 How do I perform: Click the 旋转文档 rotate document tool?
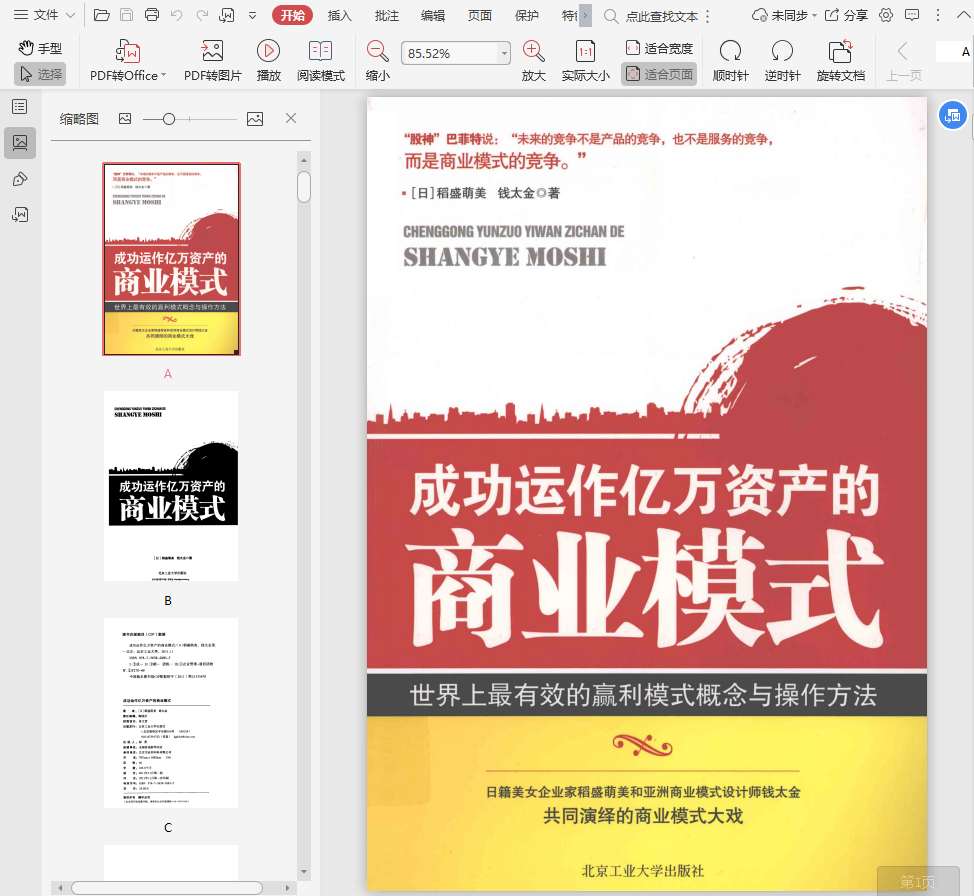[840, 61]
